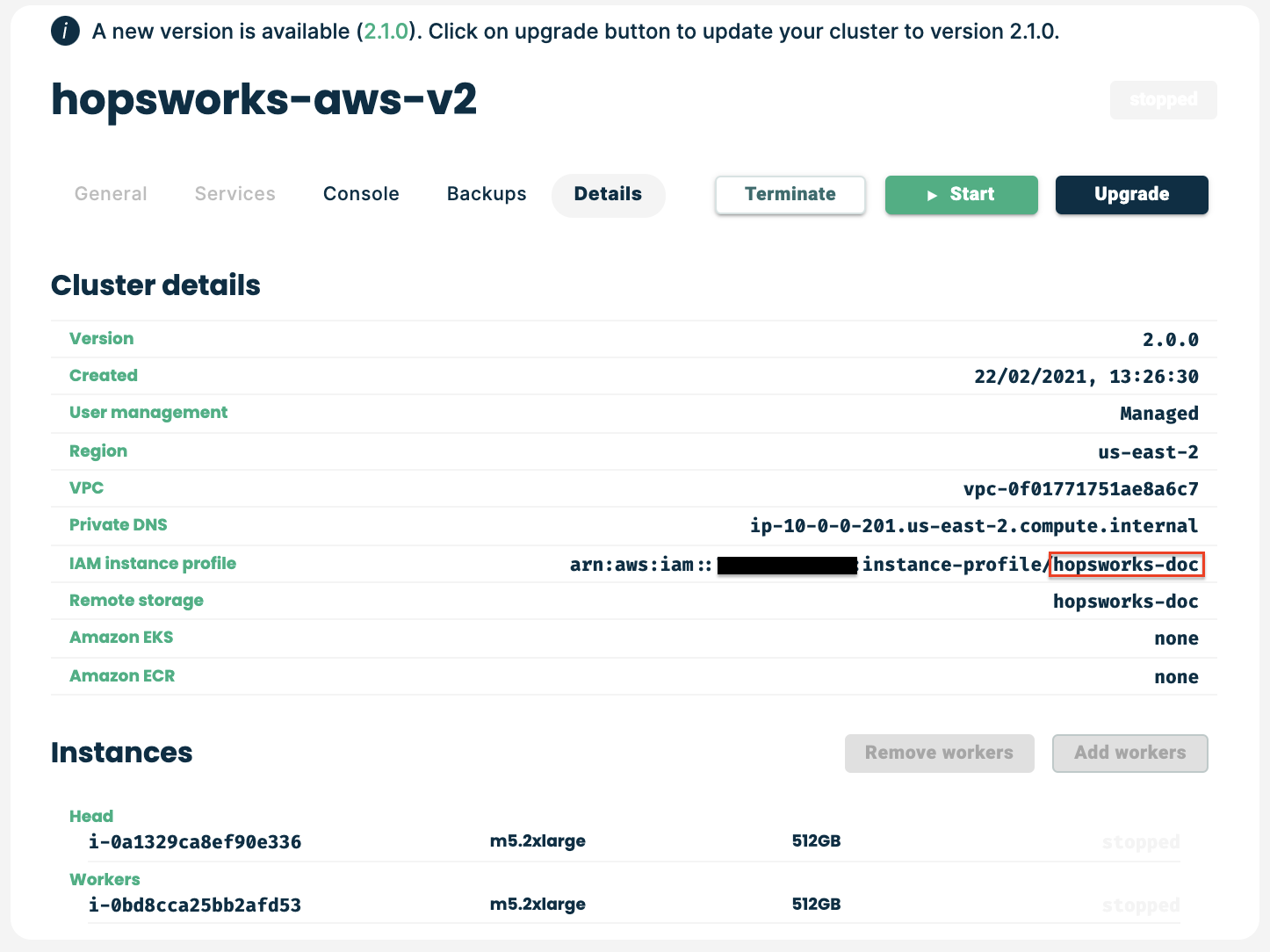
Task: Click the Version label
Action: 102,339
